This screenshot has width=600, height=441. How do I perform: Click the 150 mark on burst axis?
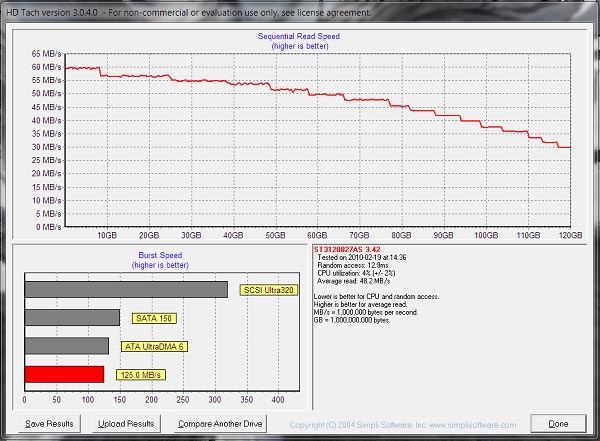(119, 400)
